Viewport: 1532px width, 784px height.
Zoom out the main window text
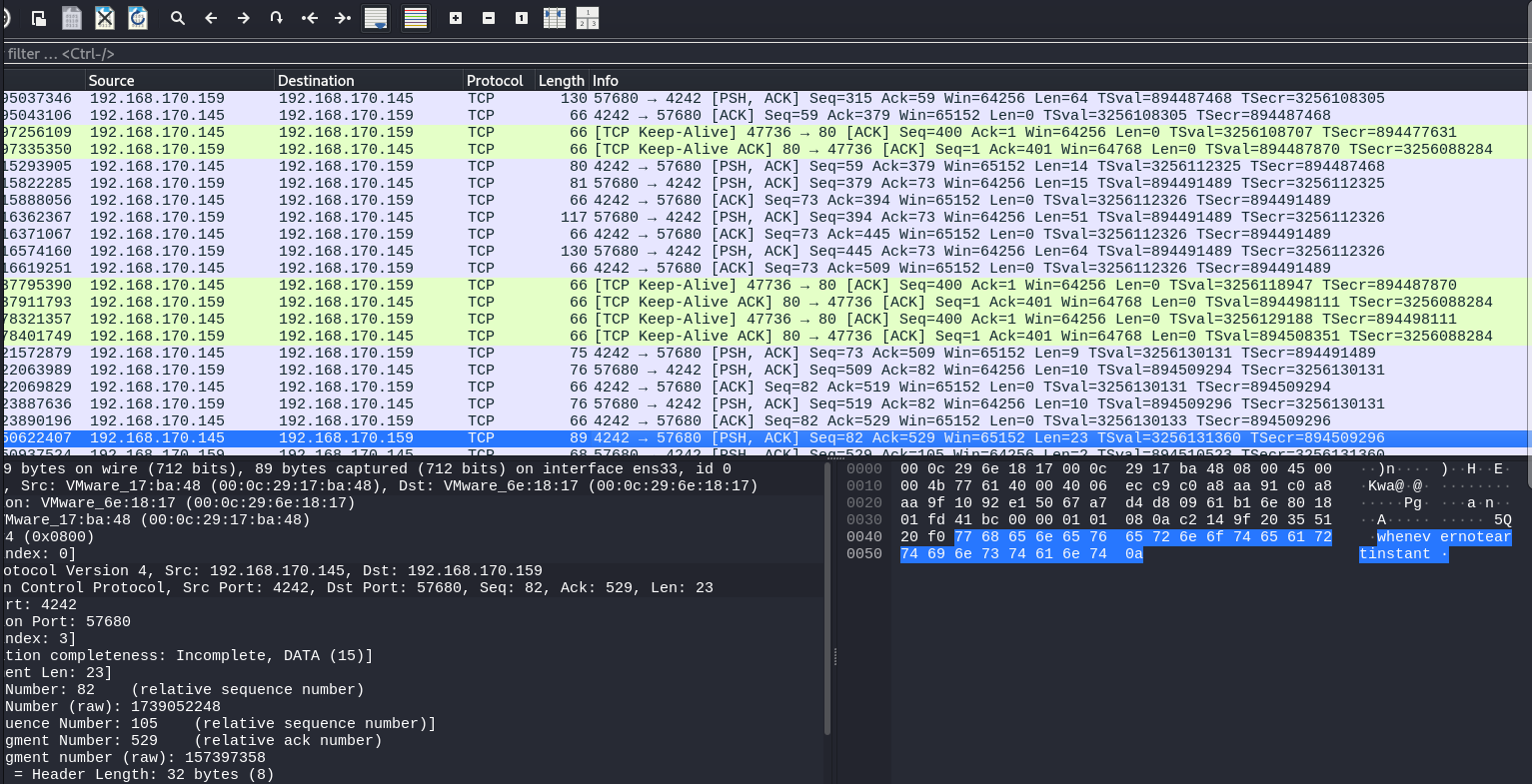coord(489,18)
